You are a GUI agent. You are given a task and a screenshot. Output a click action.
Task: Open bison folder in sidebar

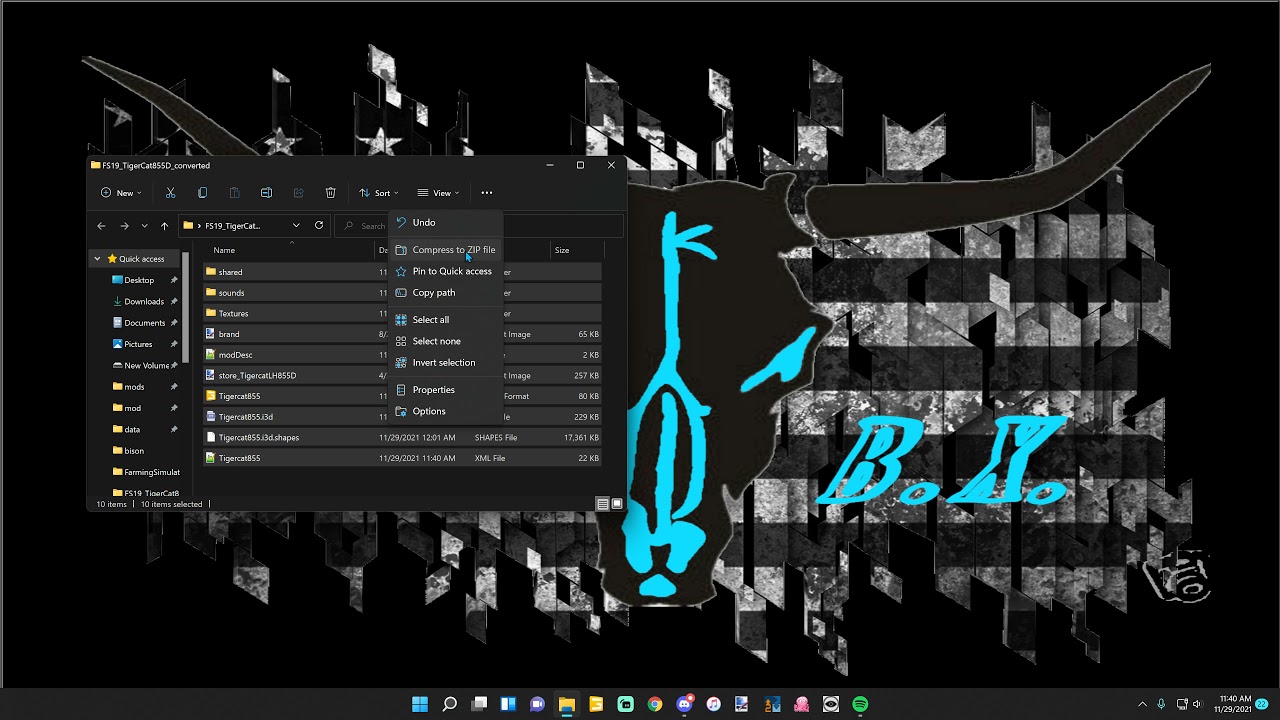pos(134,451)
